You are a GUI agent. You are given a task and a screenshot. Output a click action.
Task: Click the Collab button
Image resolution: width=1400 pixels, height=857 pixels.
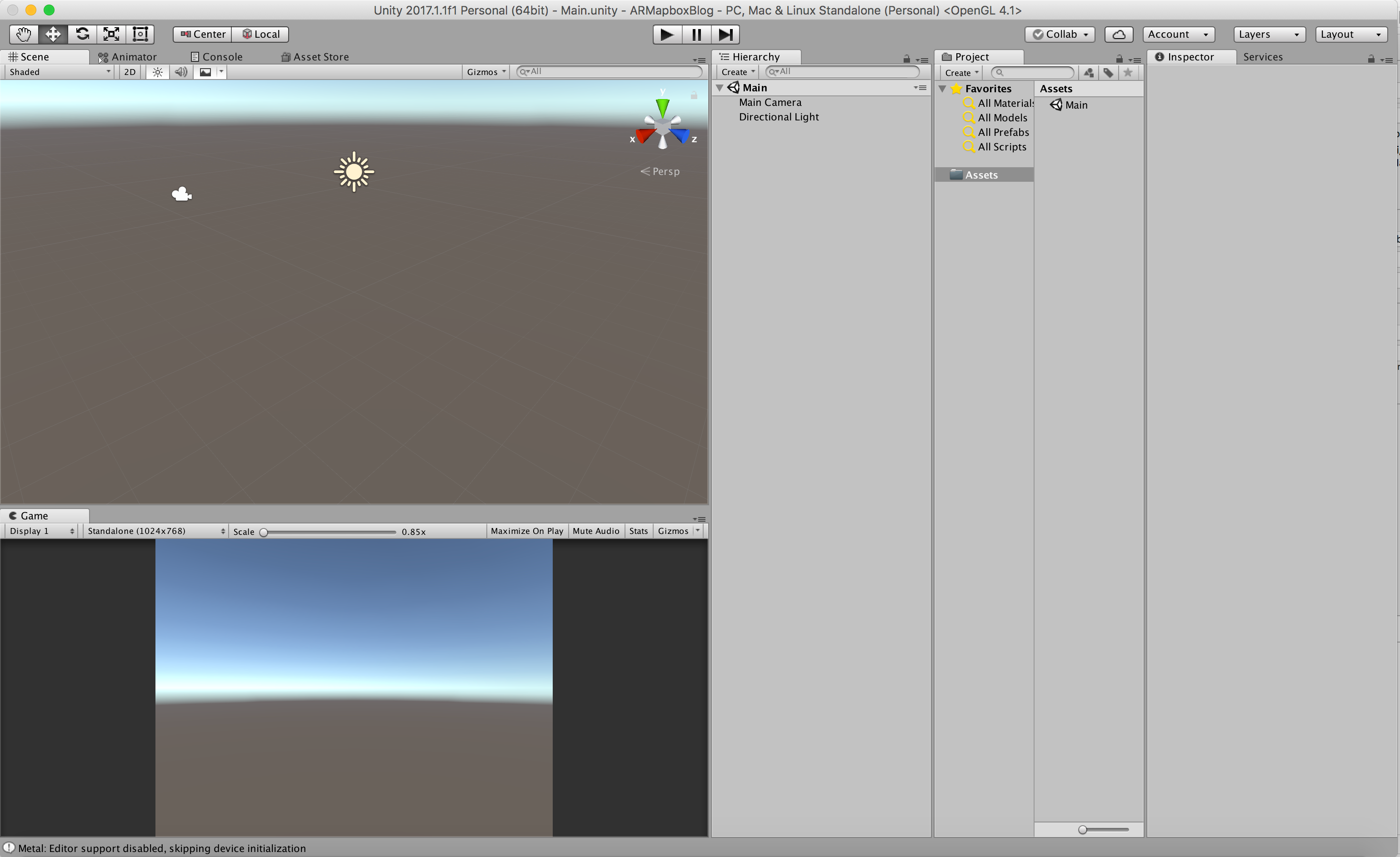click(x=1060, y=35)
